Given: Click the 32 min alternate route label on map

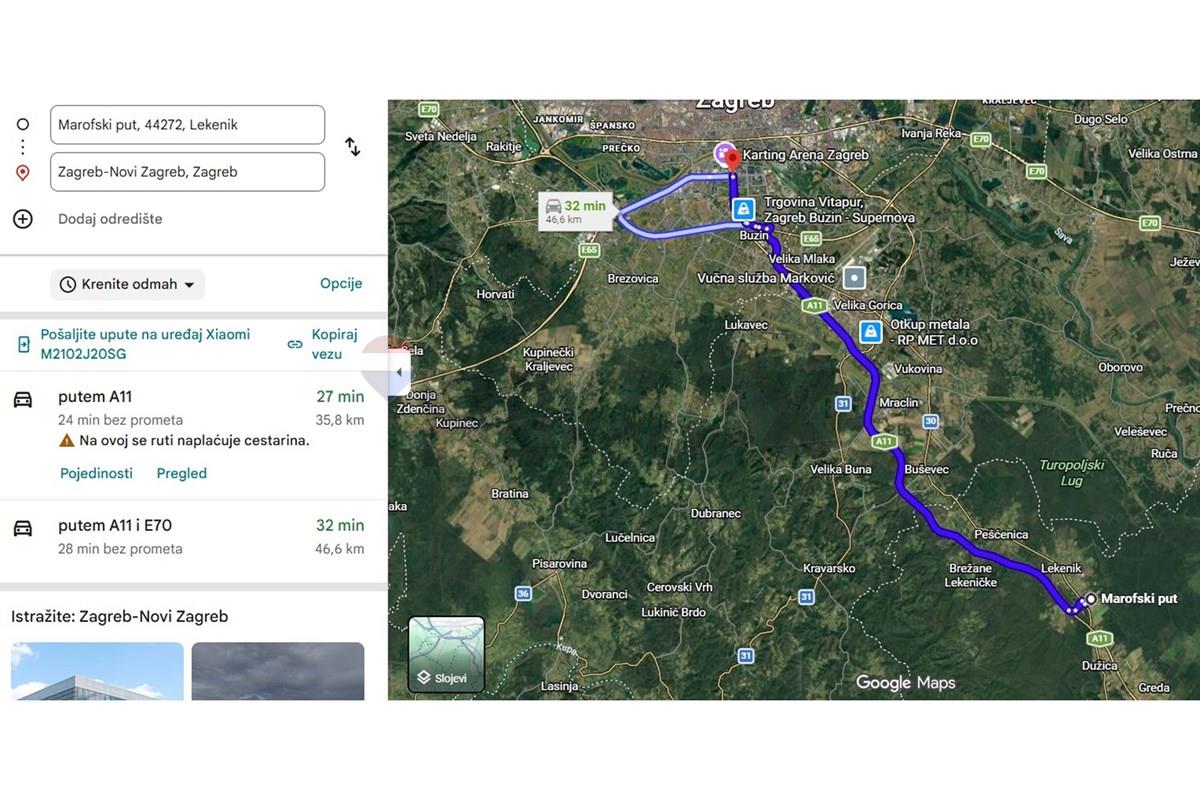Looking at the screenshot, I should click(x=577, y=211).
